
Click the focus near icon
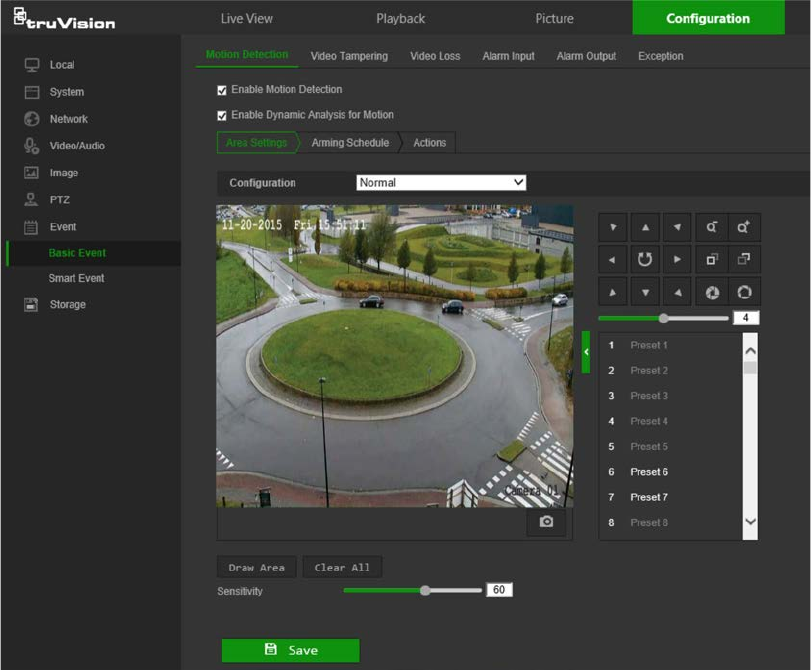click(711, 260)
